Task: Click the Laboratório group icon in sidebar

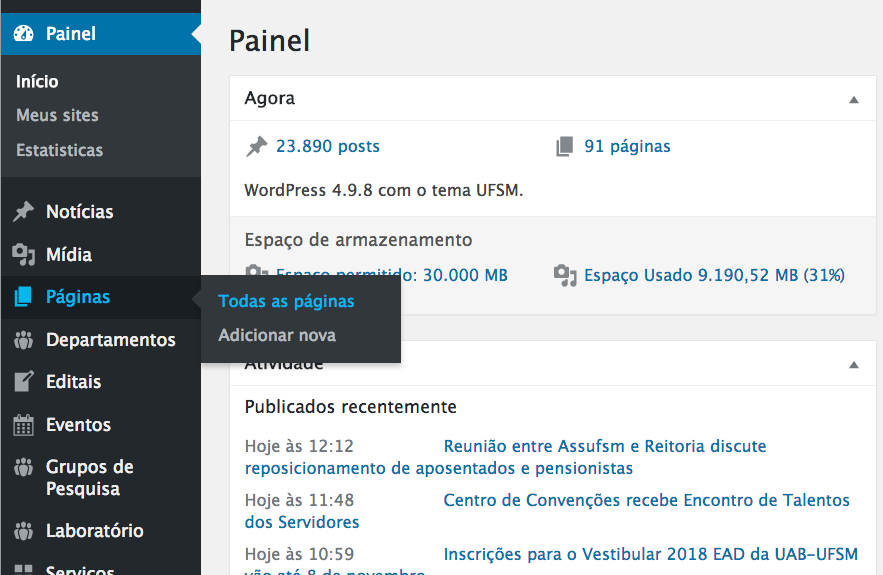Action: pos(23,531)
